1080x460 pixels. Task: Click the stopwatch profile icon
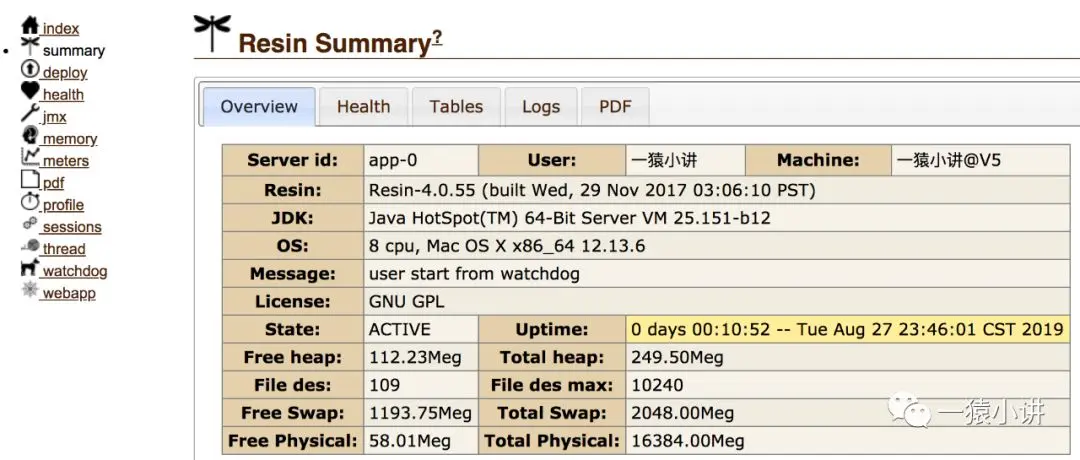pos(30,201)
